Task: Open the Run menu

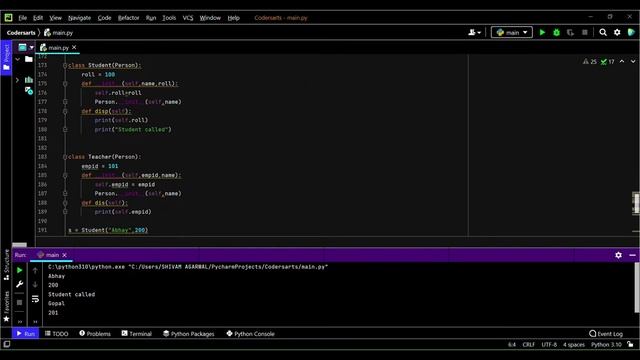Action: 151,18
